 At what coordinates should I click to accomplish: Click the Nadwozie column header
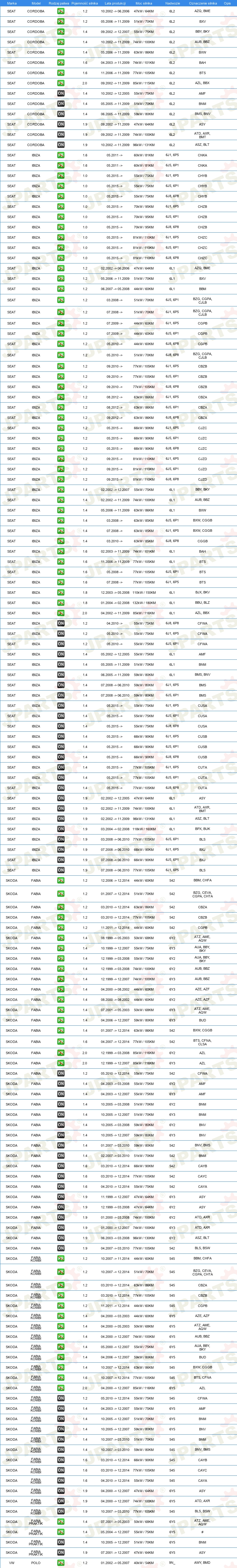tap(172, 3)
